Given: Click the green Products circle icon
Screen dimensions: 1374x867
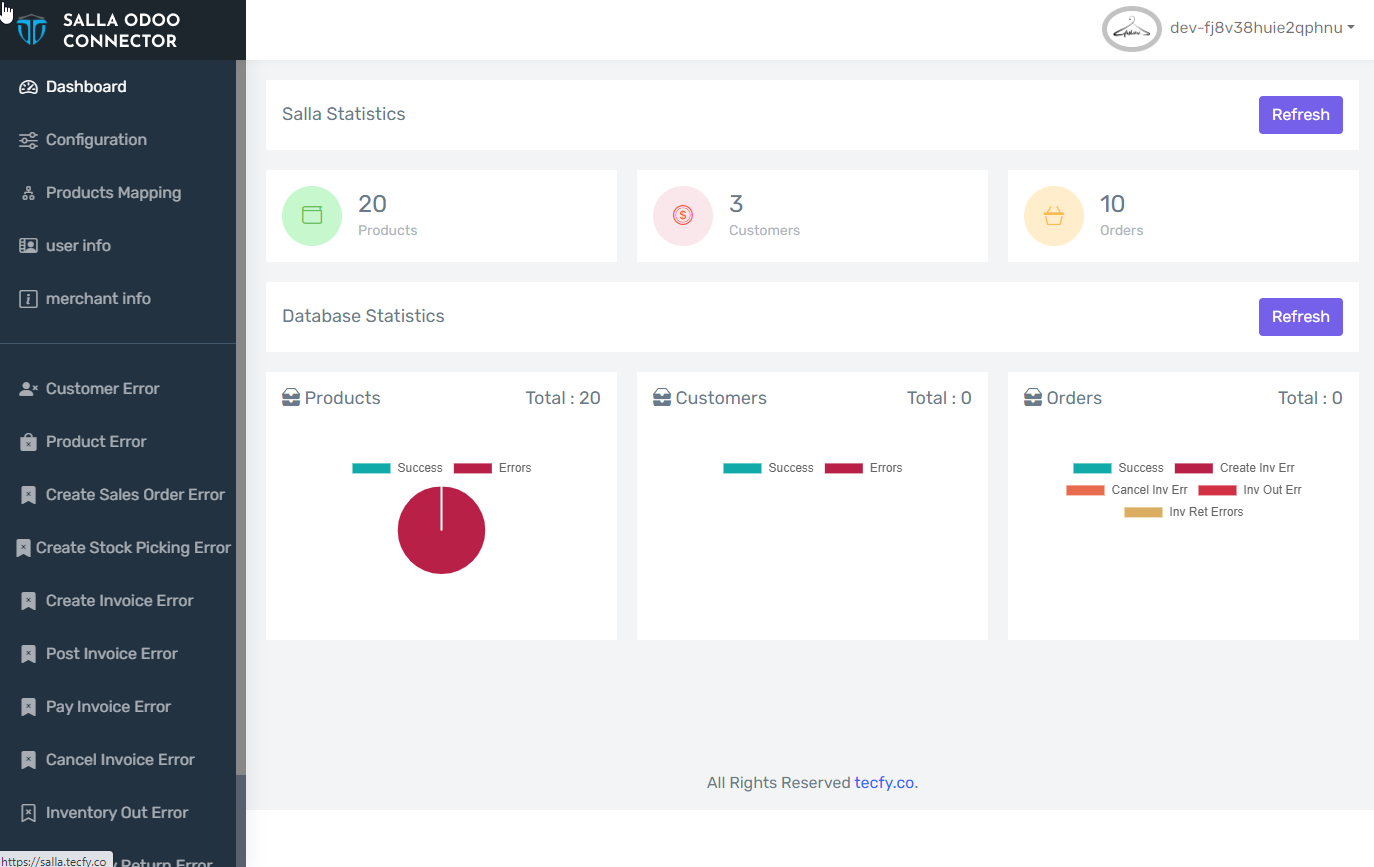Looking at the screenshot, I should point(312,215).
